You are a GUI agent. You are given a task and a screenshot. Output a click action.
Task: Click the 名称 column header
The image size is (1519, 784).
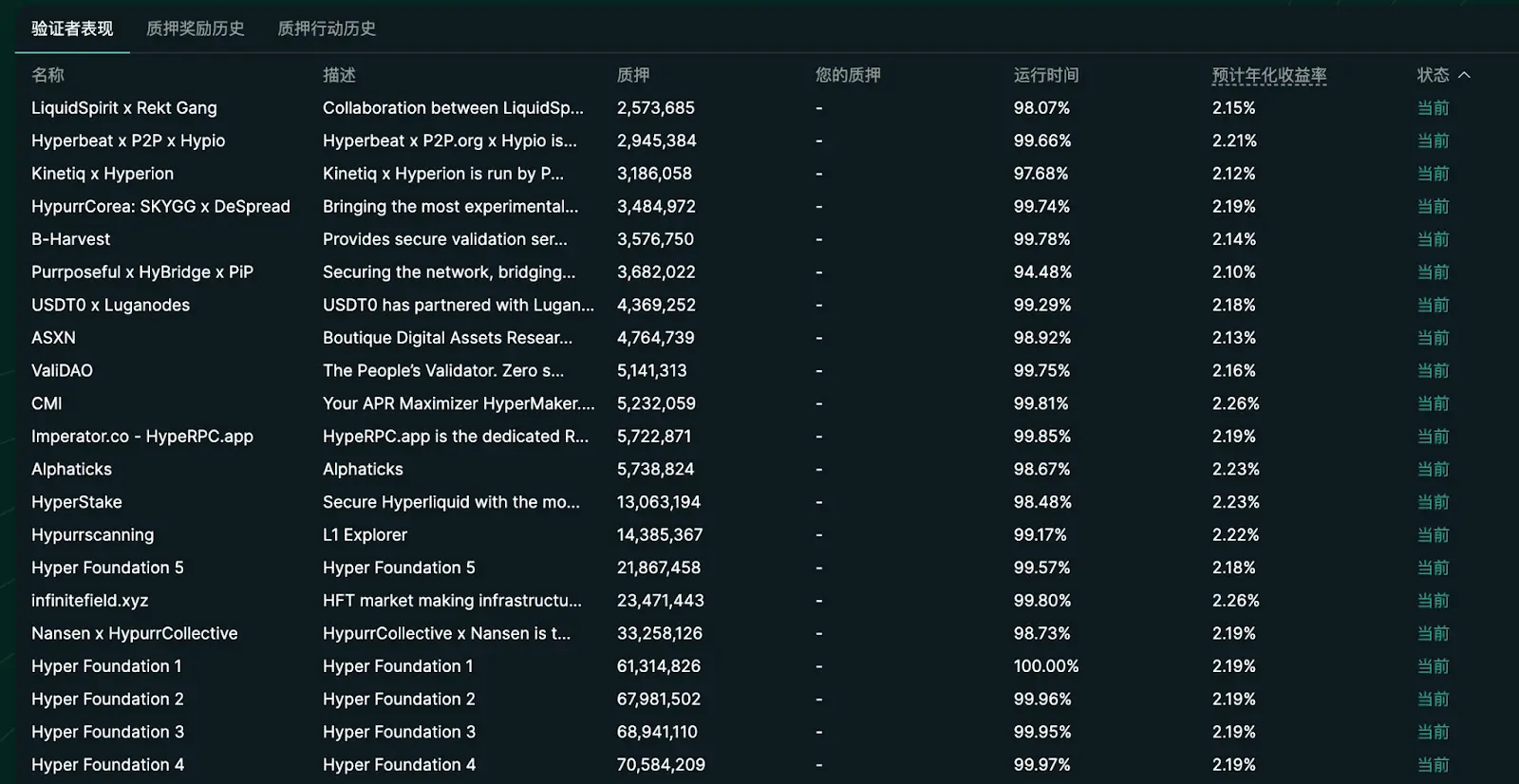pos(47,75)
